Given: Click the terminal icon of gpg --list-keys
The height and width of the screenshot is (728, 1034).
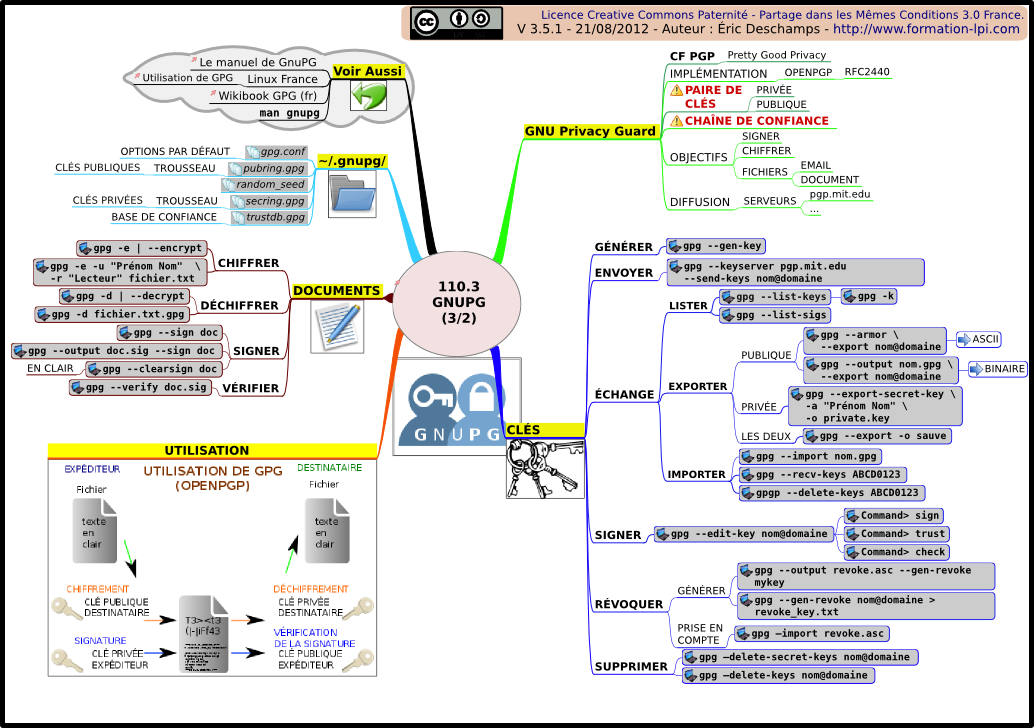Looking at the screenshot, I should (x=728, y=297).
